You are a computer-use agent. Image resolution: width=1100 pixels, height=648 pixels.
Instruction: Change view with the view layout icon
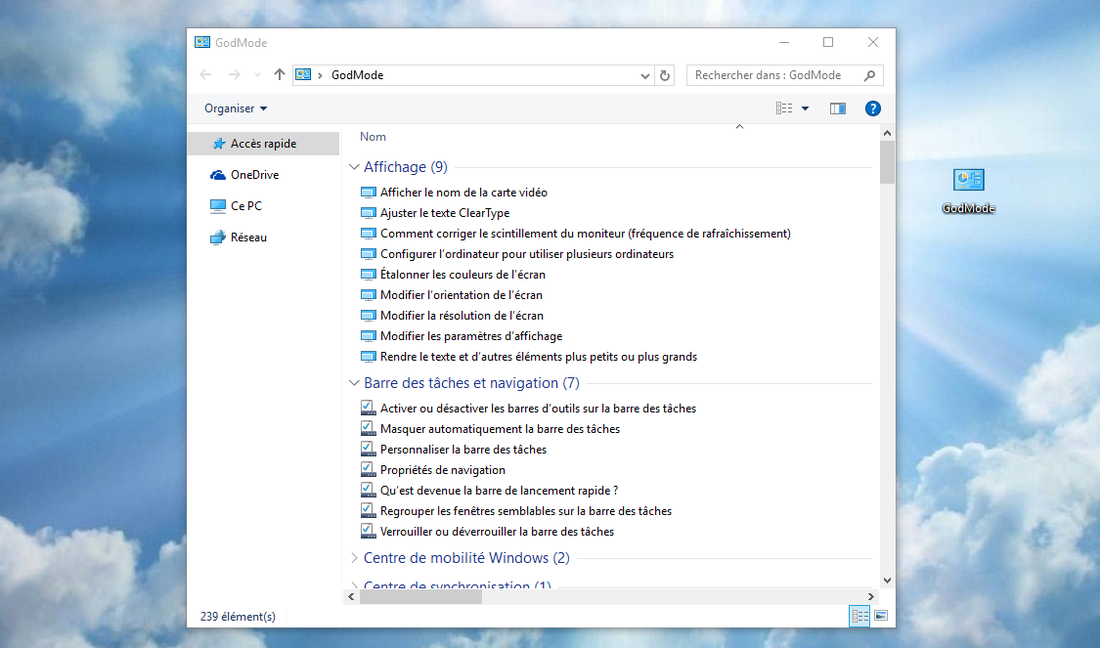[x=784, y=108]
